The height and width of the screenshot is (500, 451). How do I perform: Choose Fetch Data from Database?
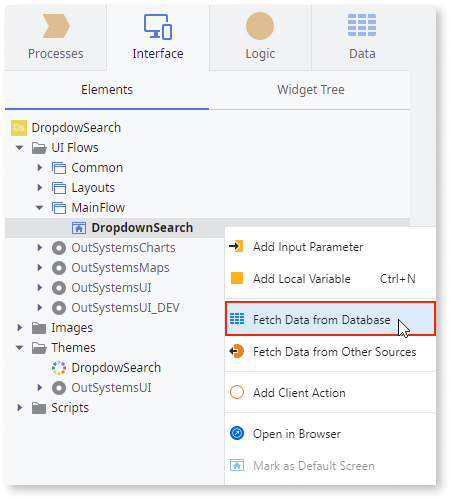tap(330, 319)
